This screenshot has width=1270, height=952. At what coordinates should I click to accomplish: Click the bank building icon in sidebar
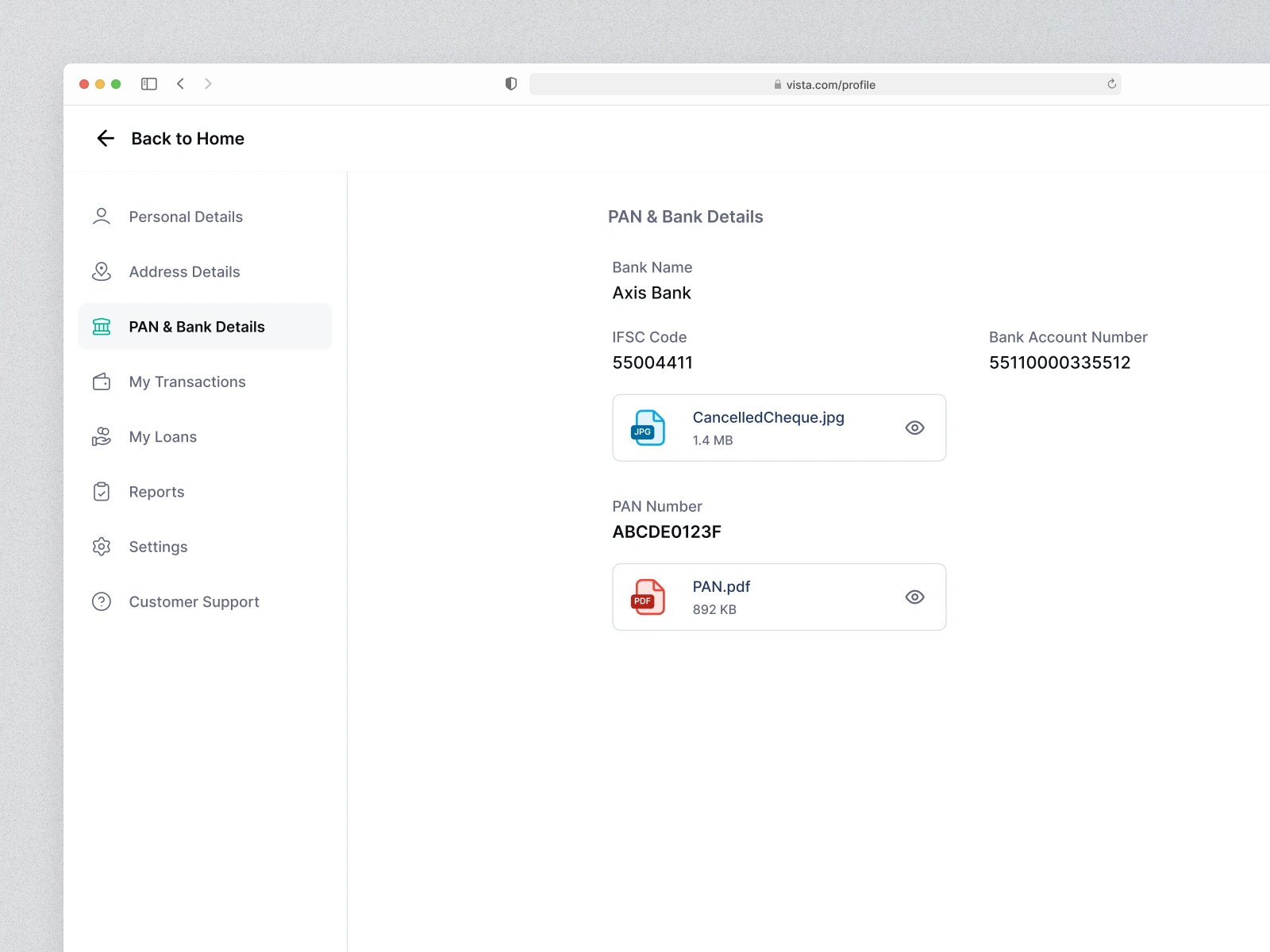click(x=102, y=327)
